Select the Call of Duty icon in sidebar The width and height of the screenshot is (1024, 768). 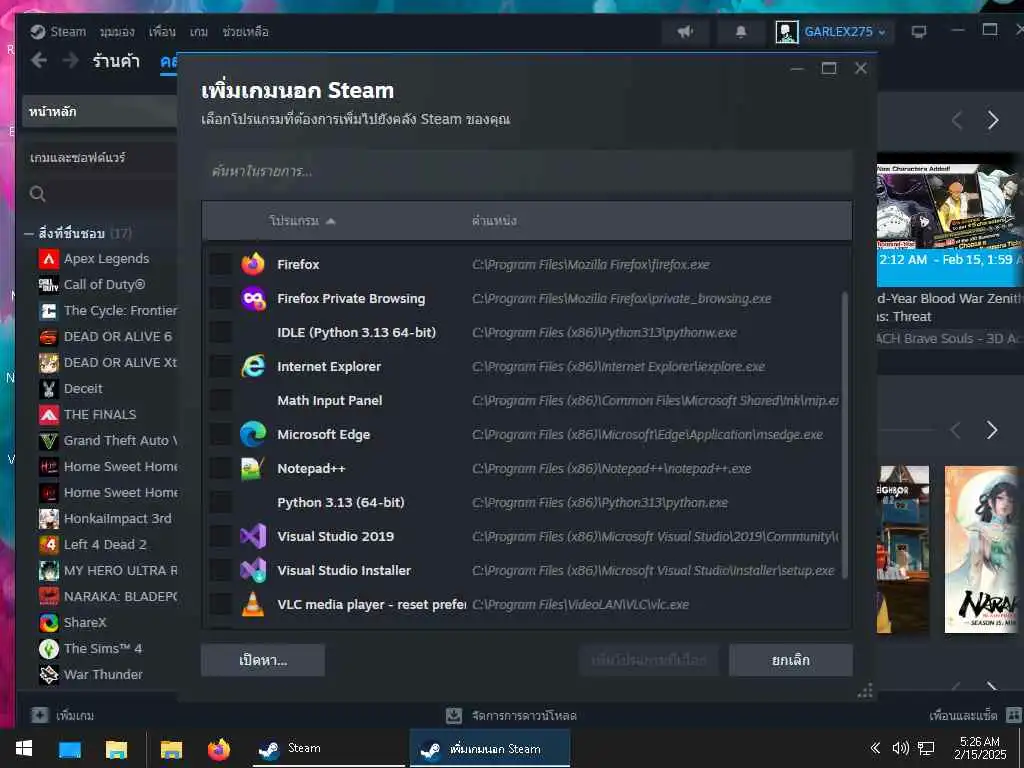pos(49,285)
